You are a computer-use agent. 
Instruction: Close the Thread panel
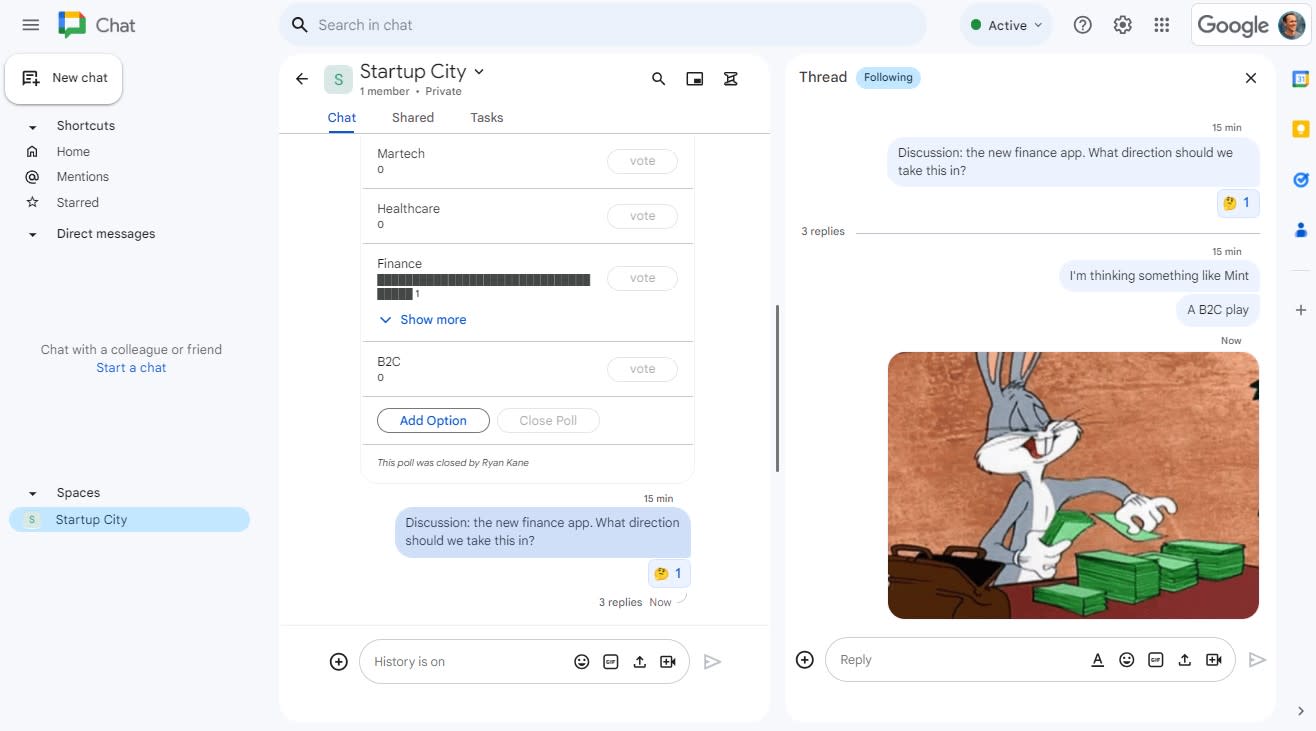[1250, 78]
